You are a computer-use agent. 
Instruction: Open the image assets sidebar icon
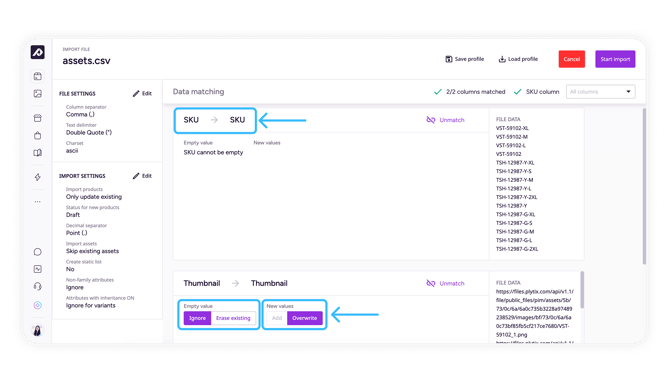pyautogui.click(x=38, y=94)
